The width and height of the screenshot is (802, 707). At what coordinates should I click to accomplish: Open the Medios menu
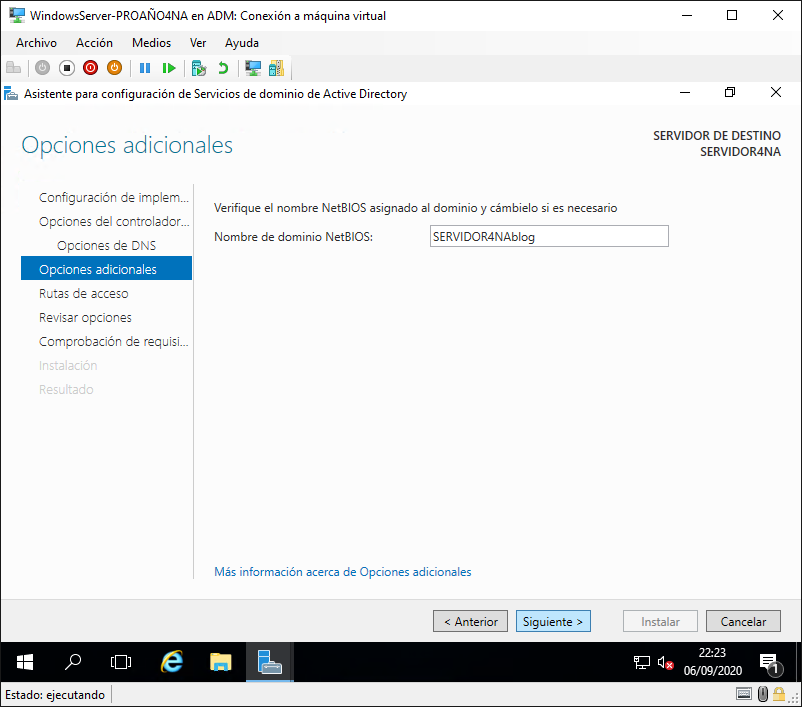[x=151, y=43]
